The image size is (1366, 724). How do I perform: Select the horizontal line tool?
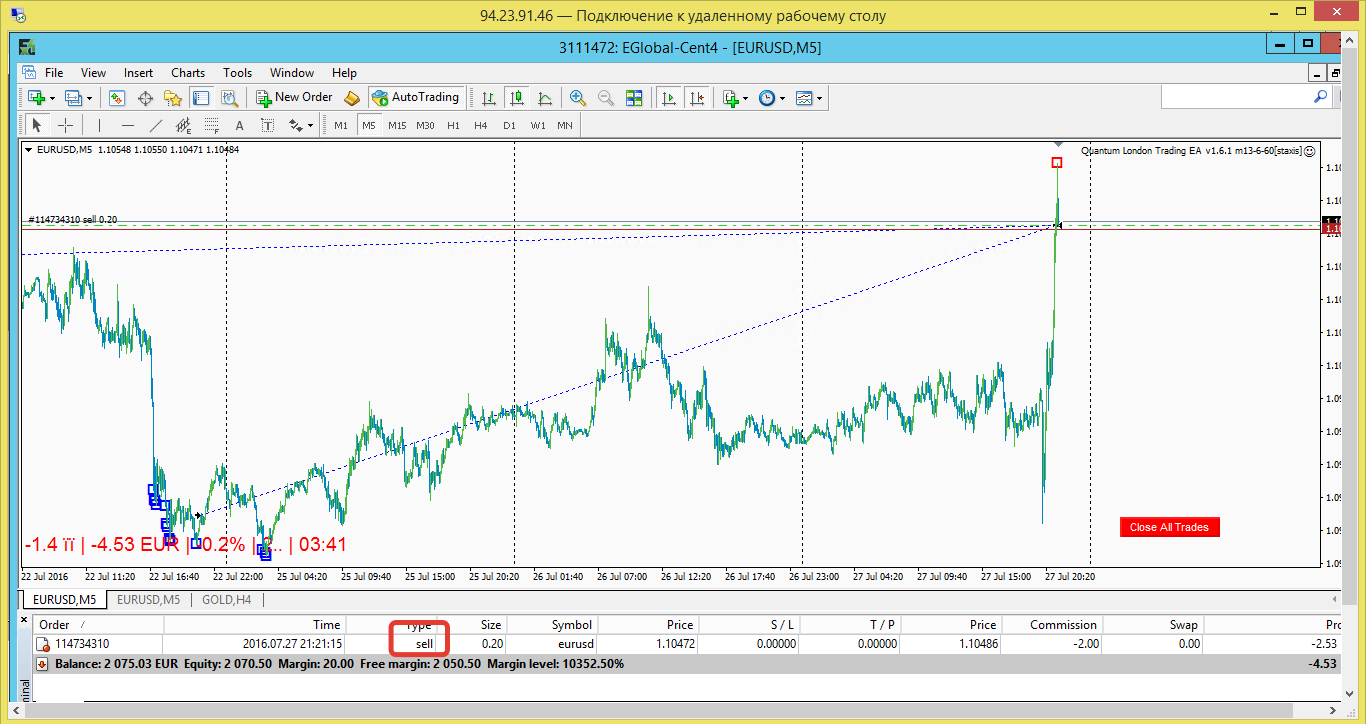click(127, 125)
